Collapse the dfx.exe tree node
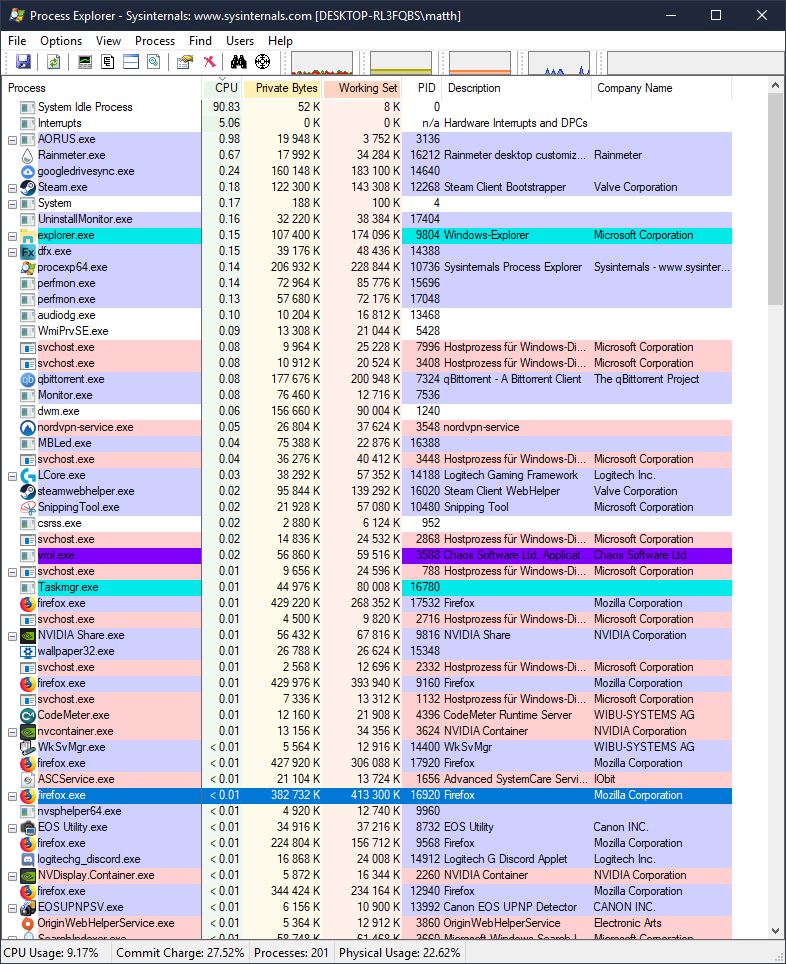 [12, 251]
